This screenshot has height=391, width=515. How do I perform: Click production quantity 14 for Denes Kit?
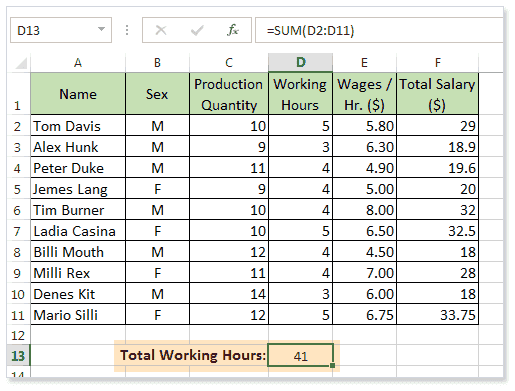pos(229,294)
